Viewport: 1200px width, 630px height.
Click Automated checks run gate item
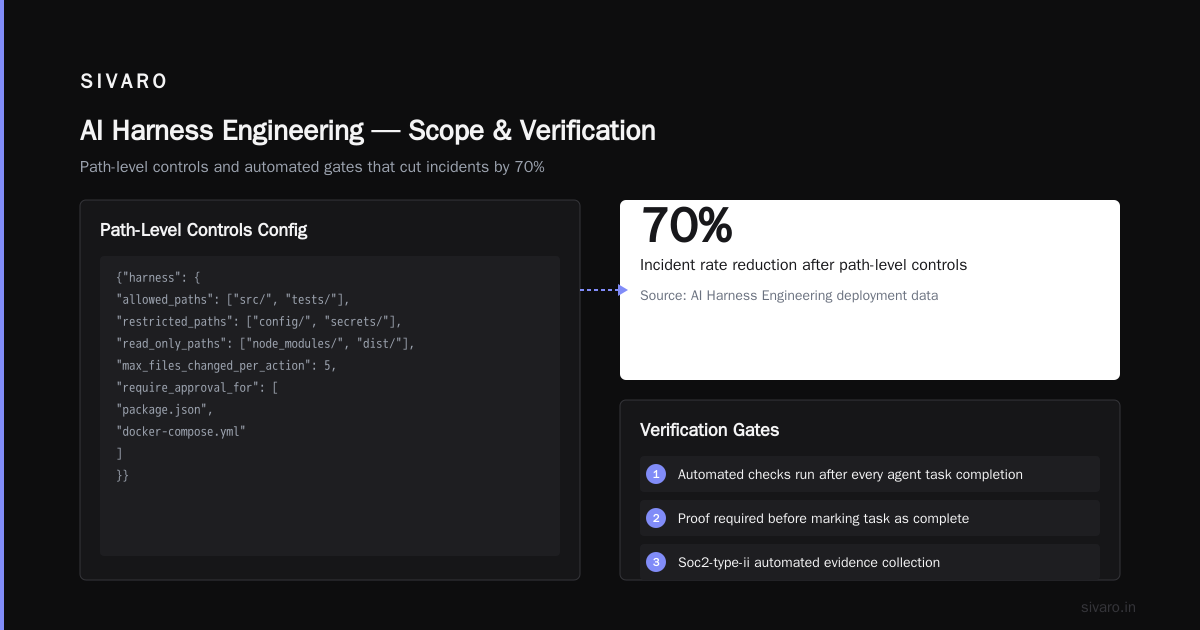coord(870,474)
